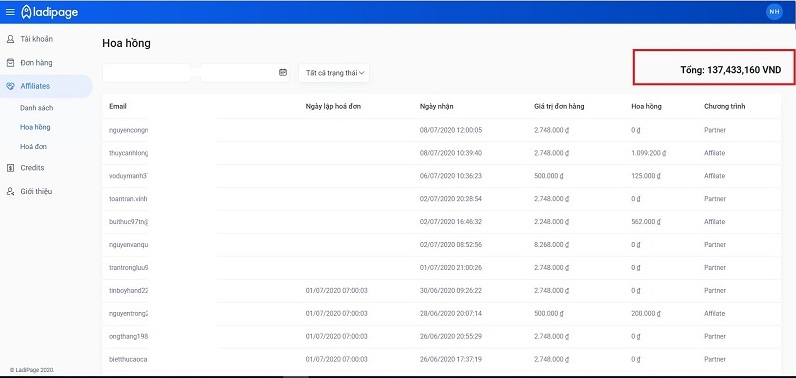Click the 562.000 đ commission value
Viewport: 796px width, 378px height.
[646, 222]
